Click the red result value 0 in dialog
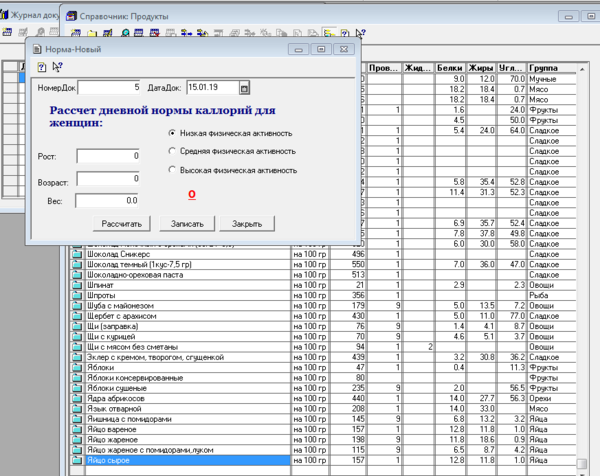 click(x=192, y=194)
